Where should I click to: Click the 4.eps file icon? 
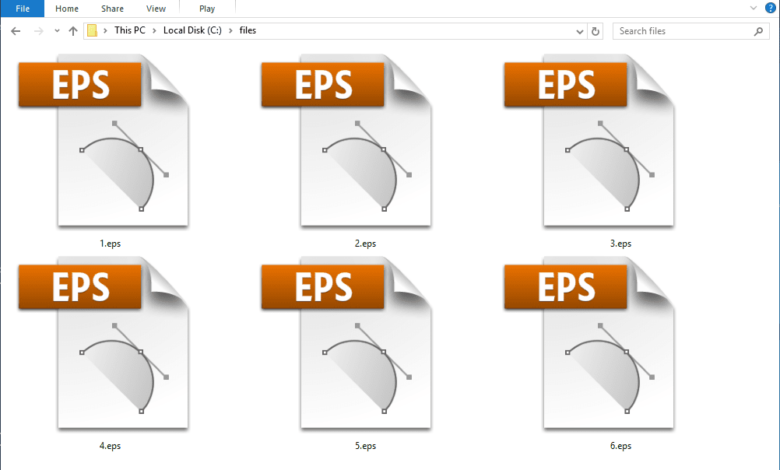100,343
